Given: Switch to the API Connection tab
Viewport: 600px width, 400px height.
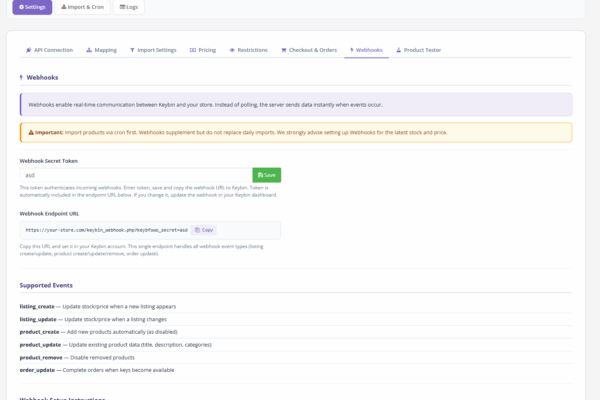Looking at the screenshot, I should coord(50,49).
